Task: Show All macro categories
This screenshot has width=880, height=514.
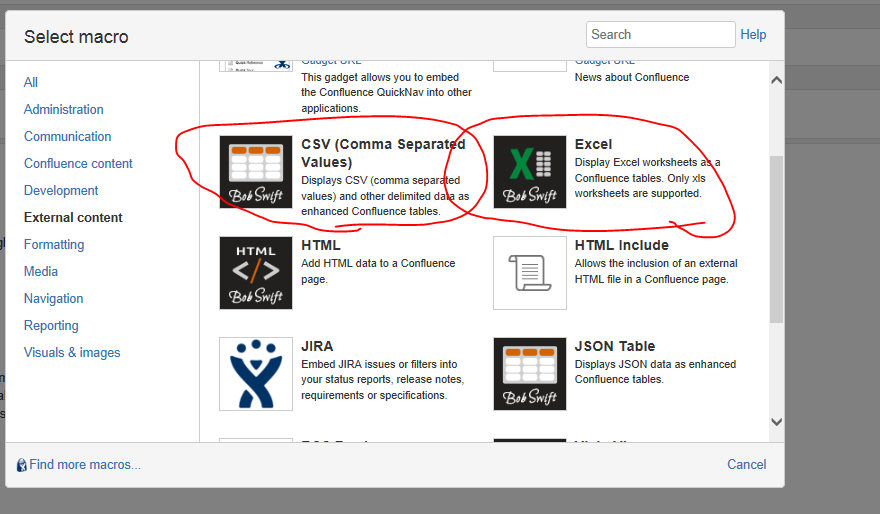Action: tap(30, 82)
